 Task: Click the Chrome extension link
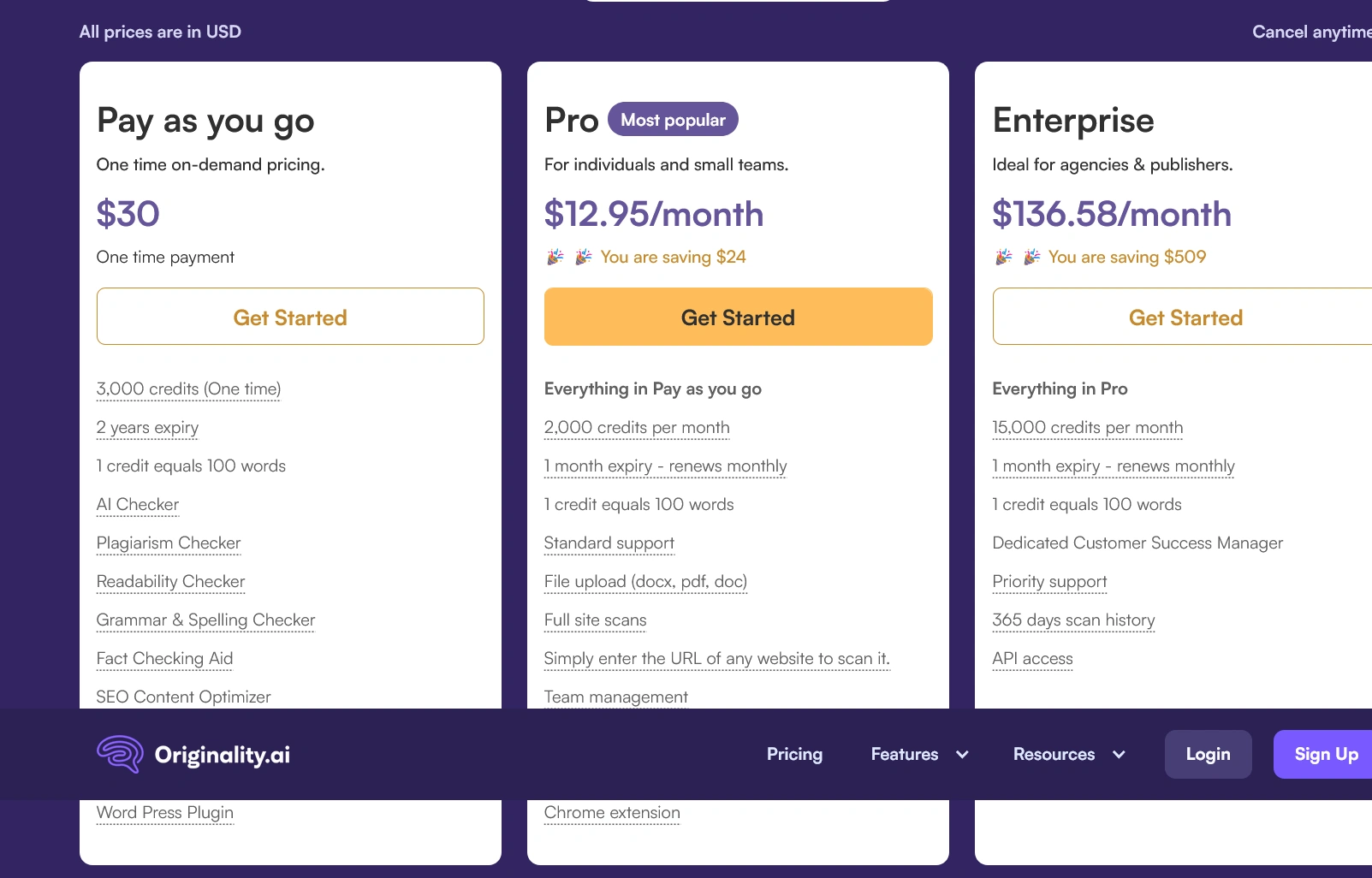click(611, 812)
